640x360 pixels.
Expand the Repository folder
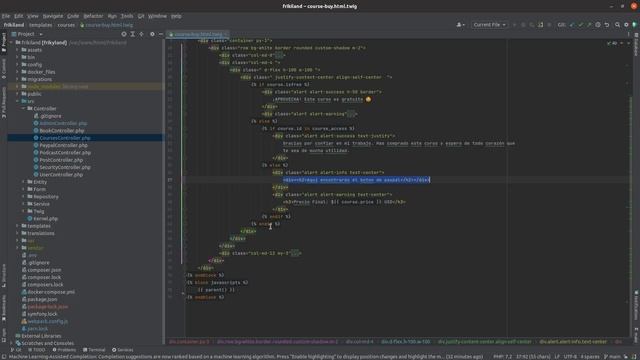coord(23,197)
